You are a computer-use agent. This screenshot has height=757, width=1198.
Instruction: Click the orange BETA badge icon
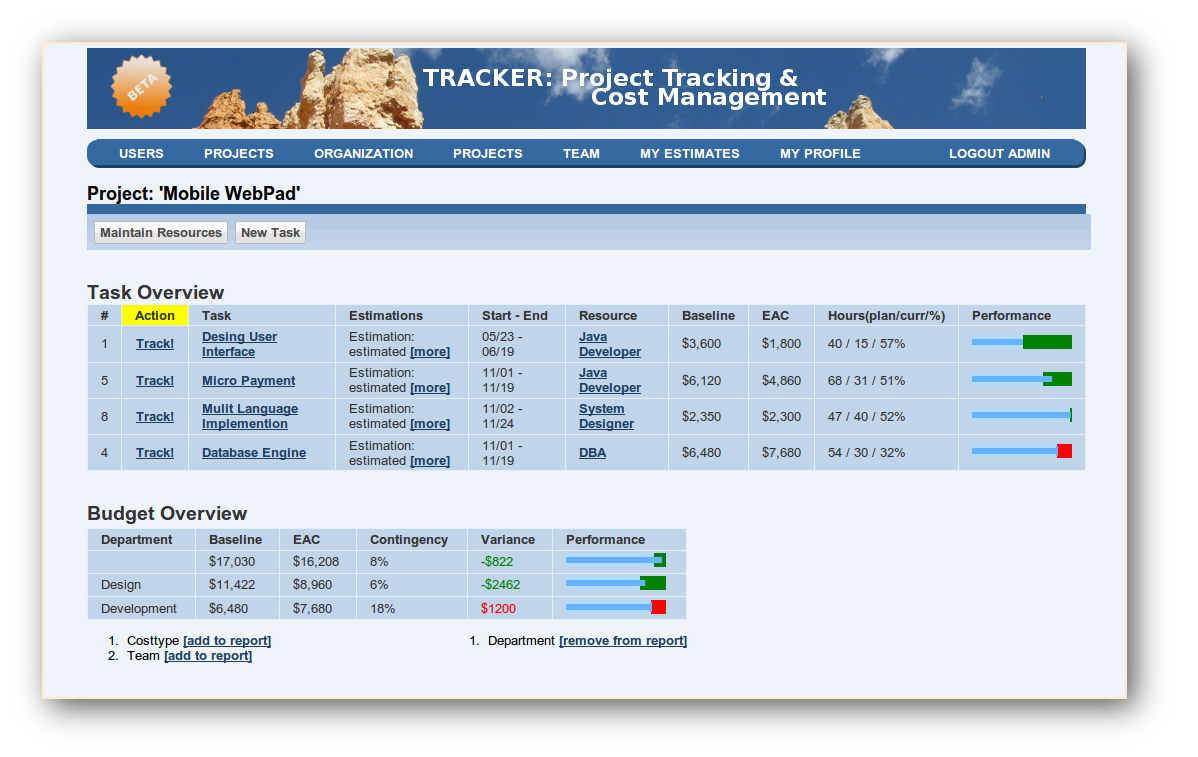[x=141, y=86]
